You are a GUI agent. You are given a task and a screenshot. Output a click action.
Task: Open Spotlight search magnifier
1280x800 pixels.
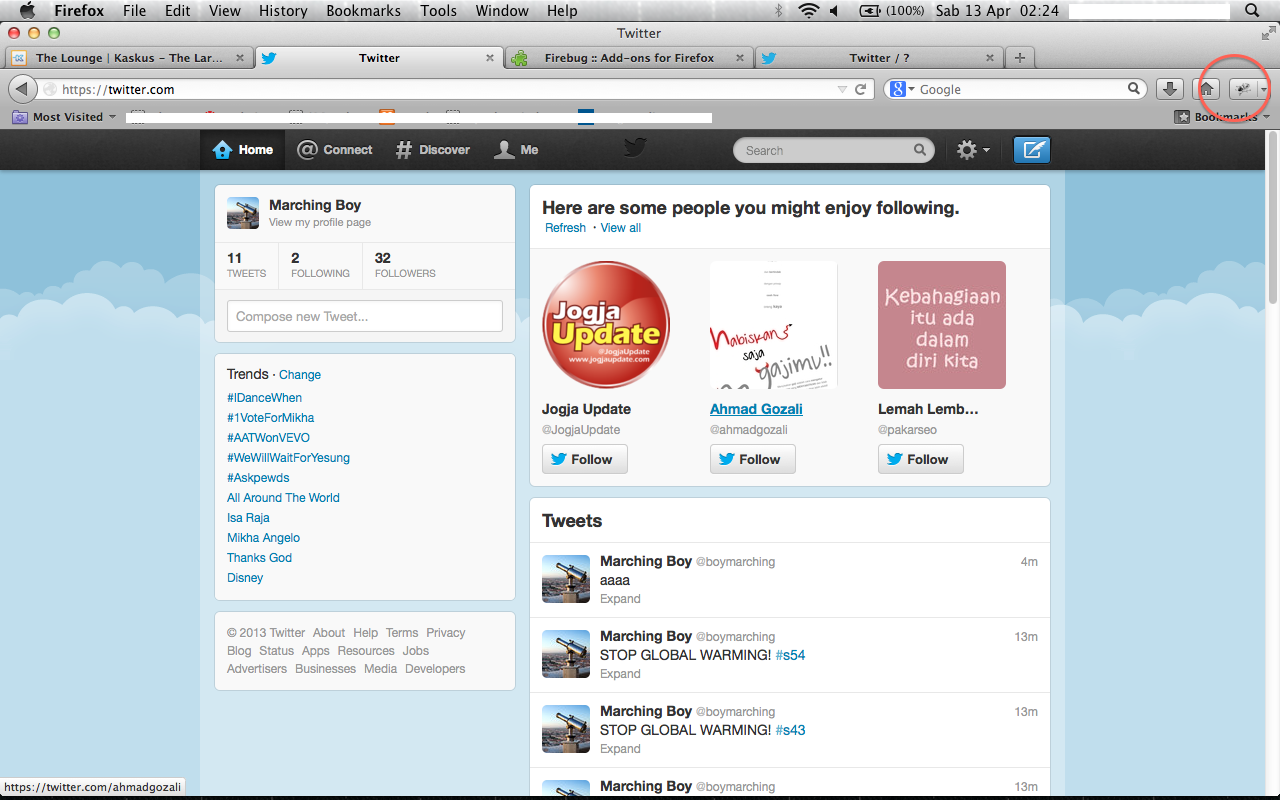[1252, 10]
